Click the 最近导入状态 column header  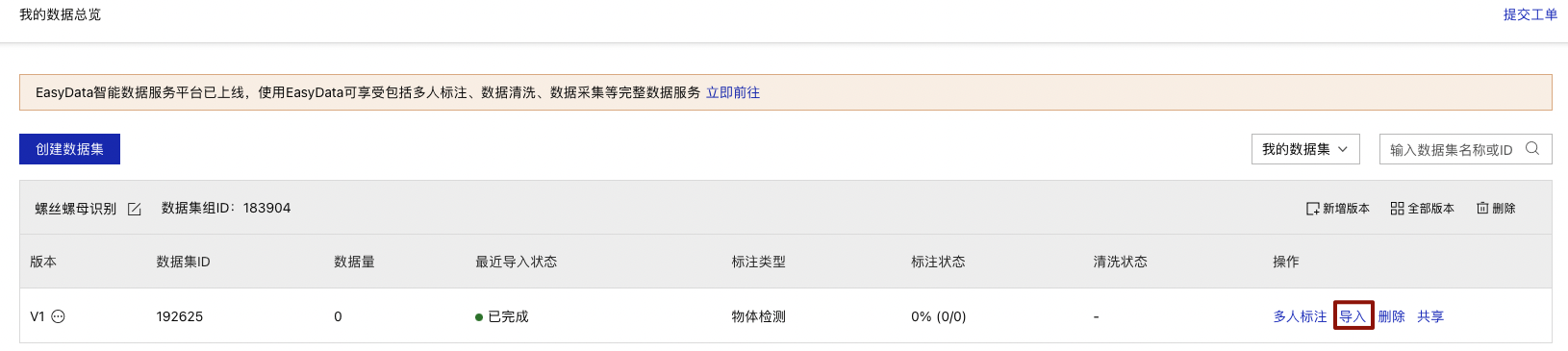coord(516,262)
